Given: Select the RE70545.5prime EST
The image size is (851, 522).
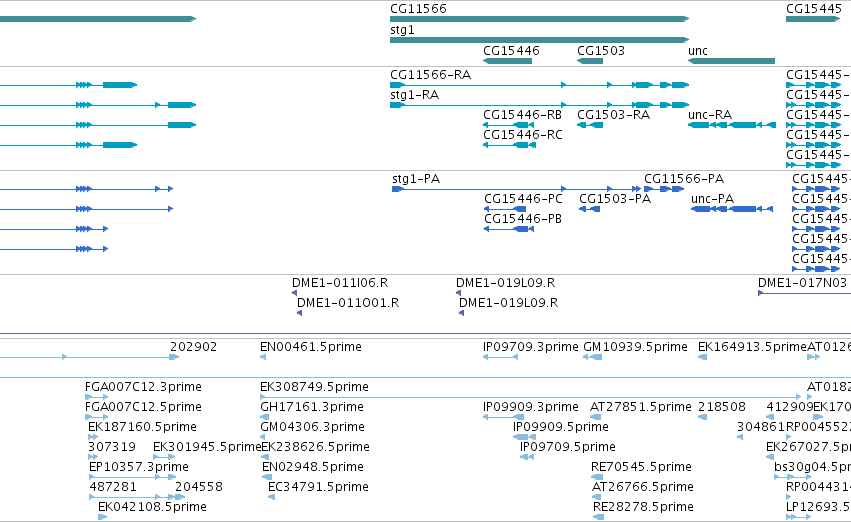Looking at the screenshot, I should pyautogui.click(x=597, y=478).
